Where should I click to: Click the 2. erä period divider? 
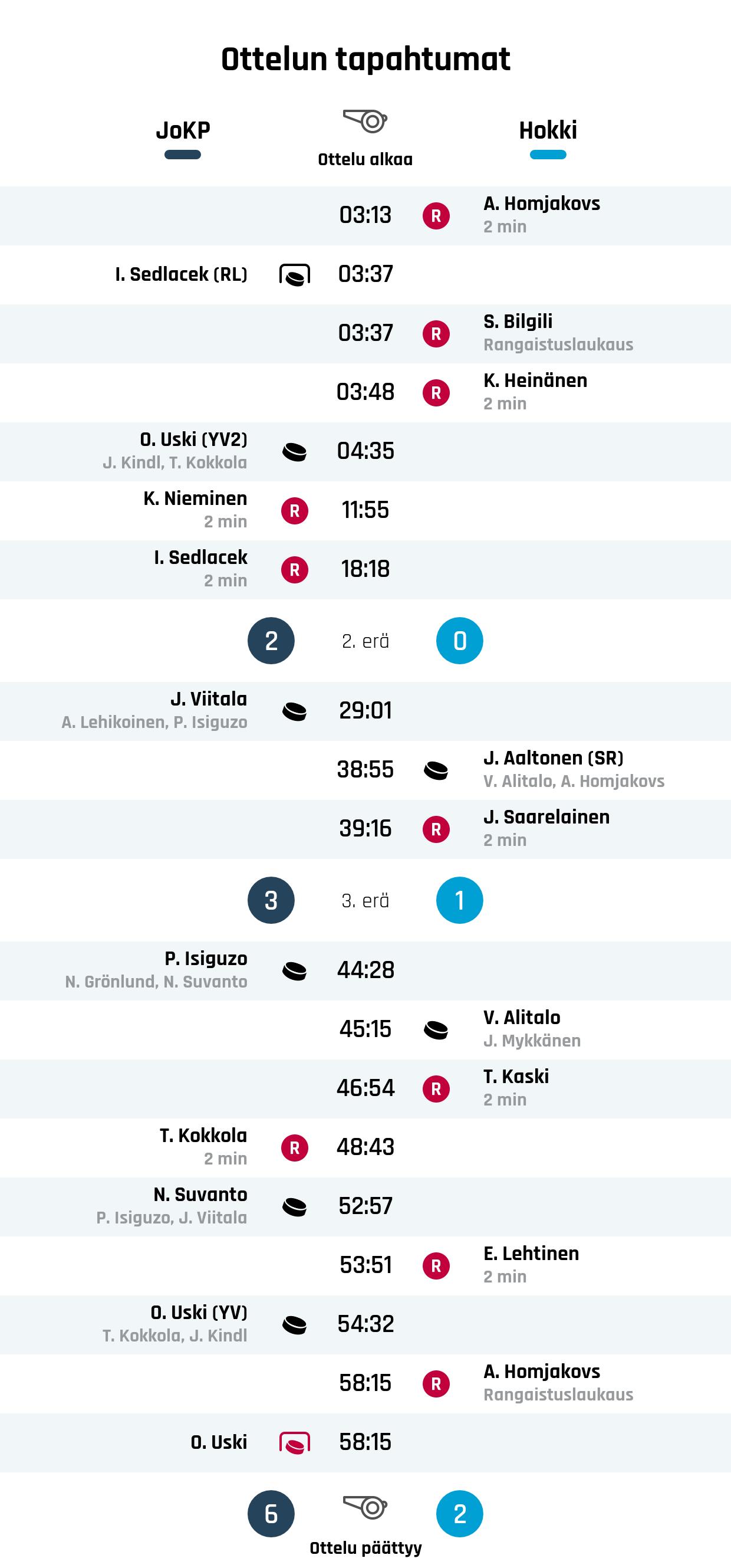(x=365, y=641)
